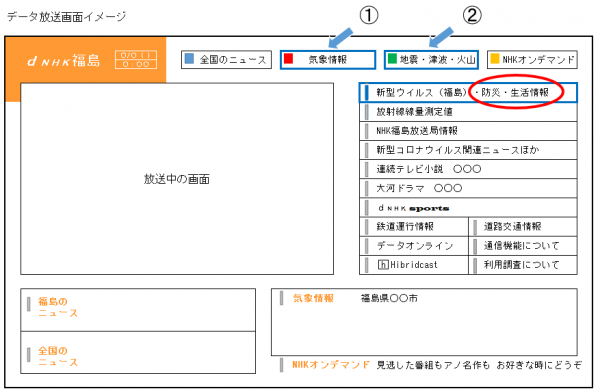Select 新型ウイルス（福島）・防災・生活情報 menu row
Screen dimensions: 600x391
tap(468, 93)
